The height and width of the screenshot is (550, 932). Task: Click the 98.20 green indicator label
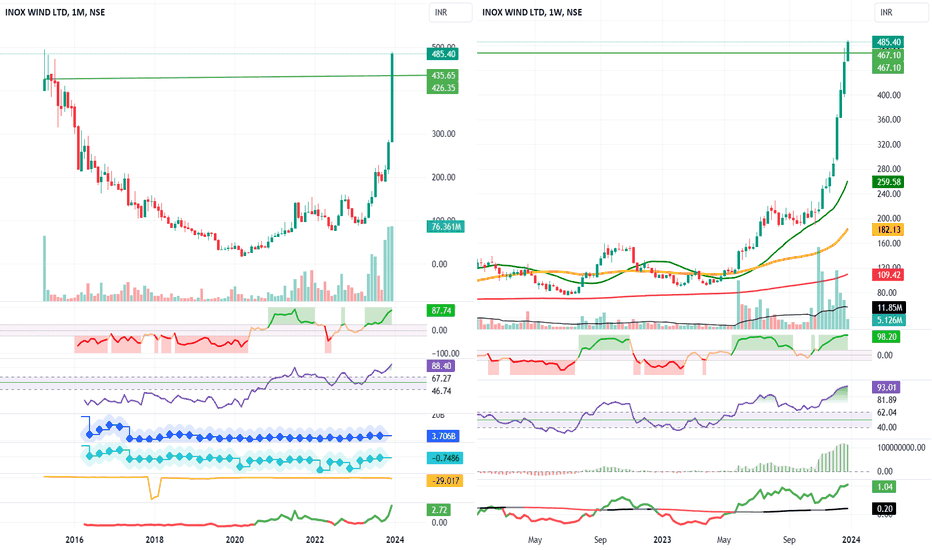(886, 337)
